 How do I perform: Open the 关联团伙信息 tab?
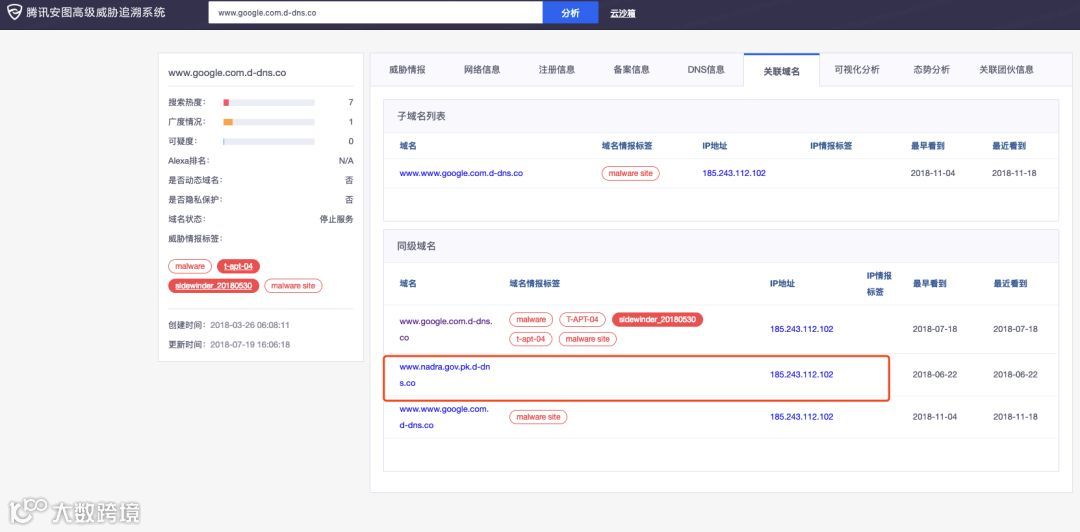(x=1006, y=70)
